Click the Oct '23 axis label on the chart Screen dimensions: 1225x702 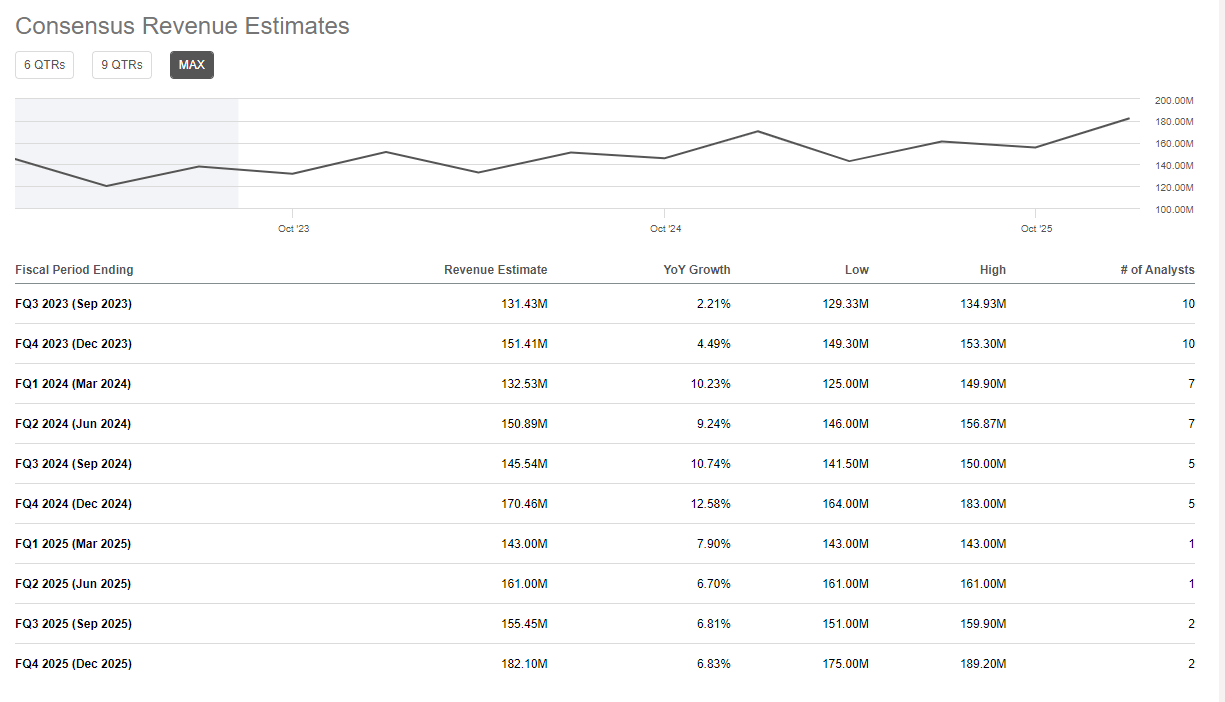pyautogui.click(x=294, y=228)
